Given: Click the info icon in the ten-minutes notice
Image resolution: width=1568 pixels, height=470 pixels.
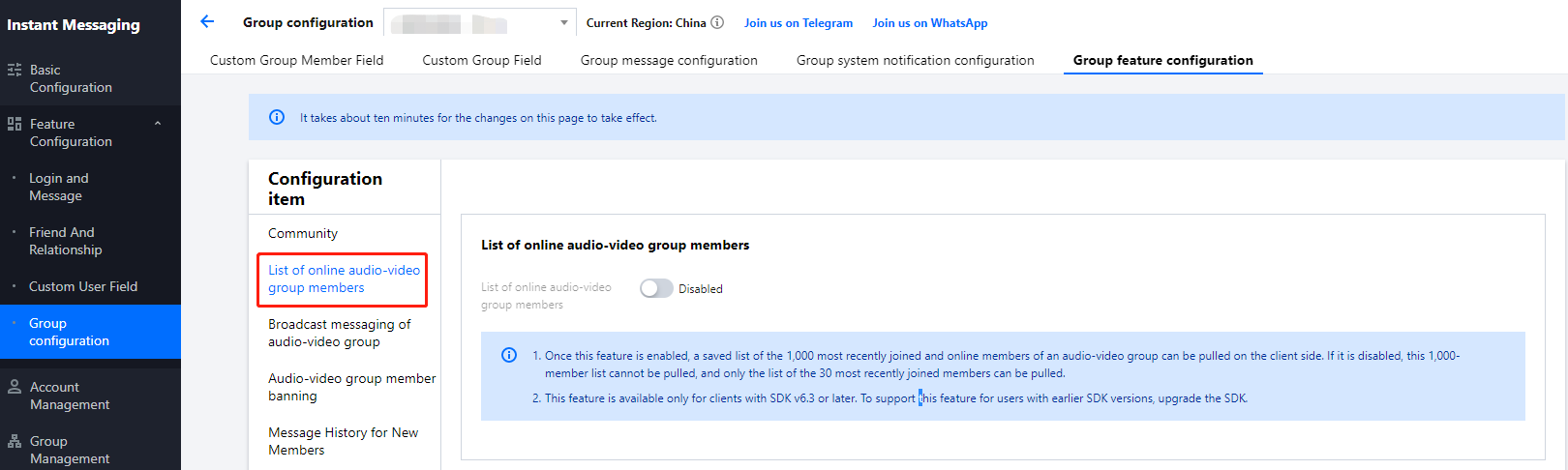Looking at the screenshot, I should coord(277,117).
